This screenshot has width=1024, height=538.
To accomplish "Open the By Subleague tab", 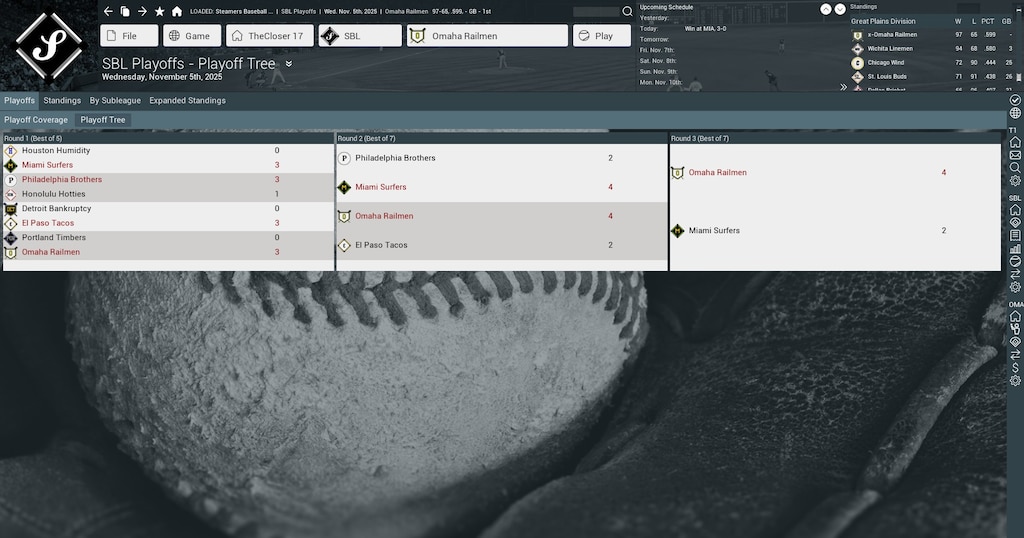I will point(115,100).
